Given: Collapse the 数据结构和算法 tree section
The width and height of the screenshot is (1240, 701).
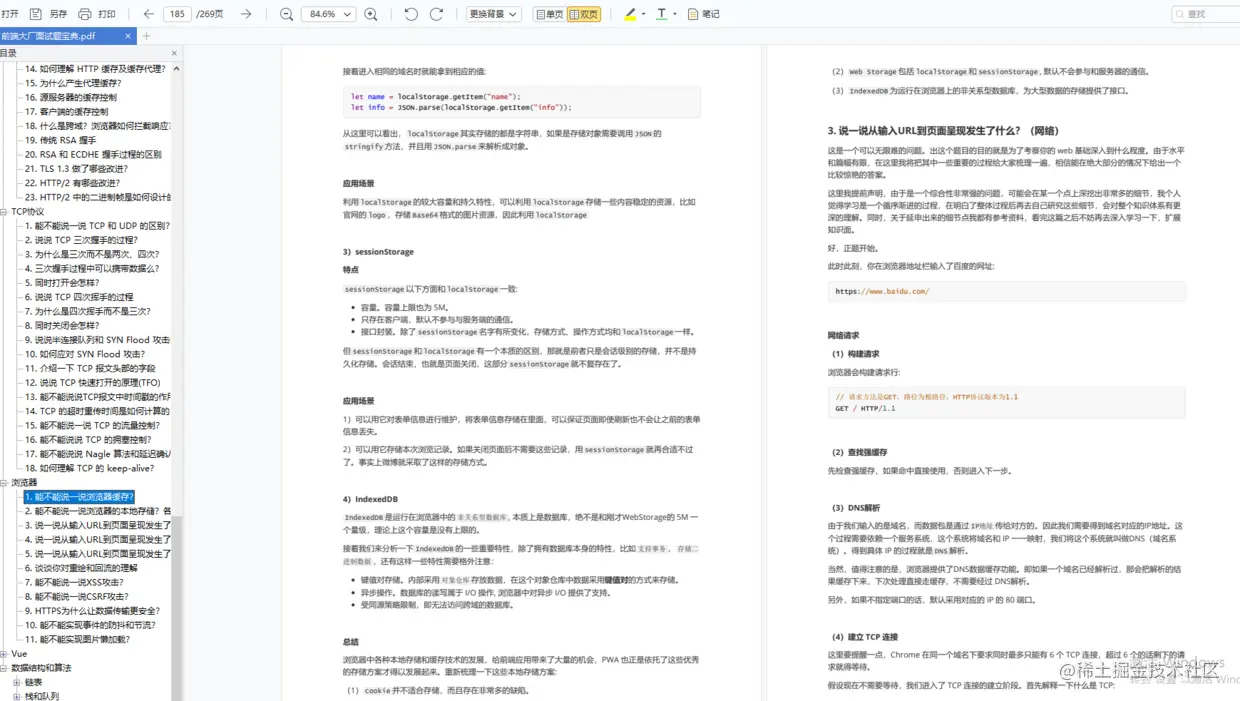Looking at the screenshot, I should [x=5, y=668].
